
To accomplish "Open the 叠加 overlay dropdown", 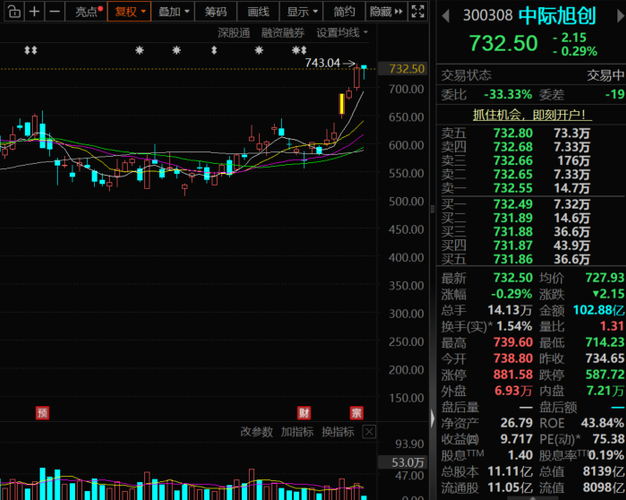I will 173,12.
